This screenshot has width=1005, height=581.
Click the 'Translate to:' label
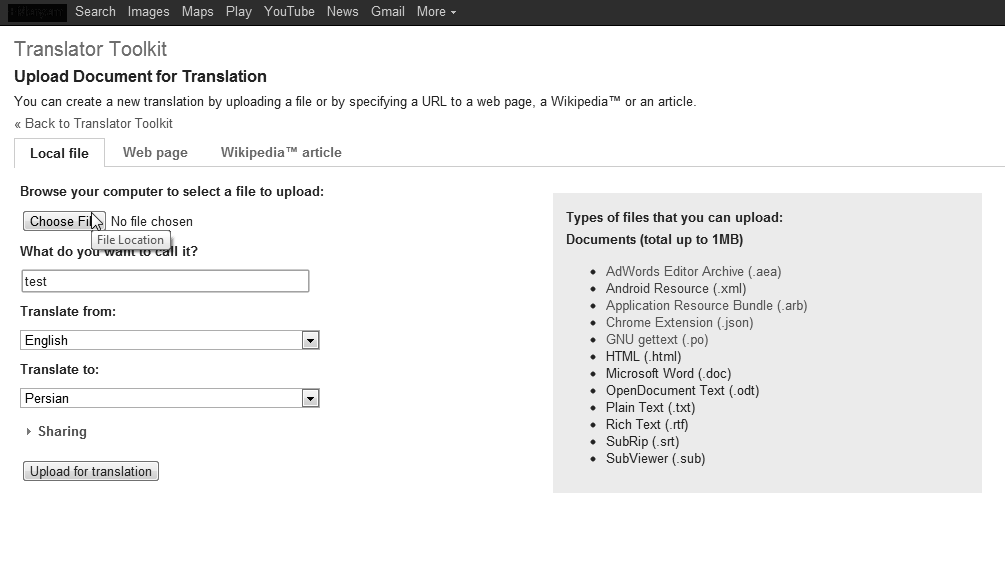[x=60, y=369]
